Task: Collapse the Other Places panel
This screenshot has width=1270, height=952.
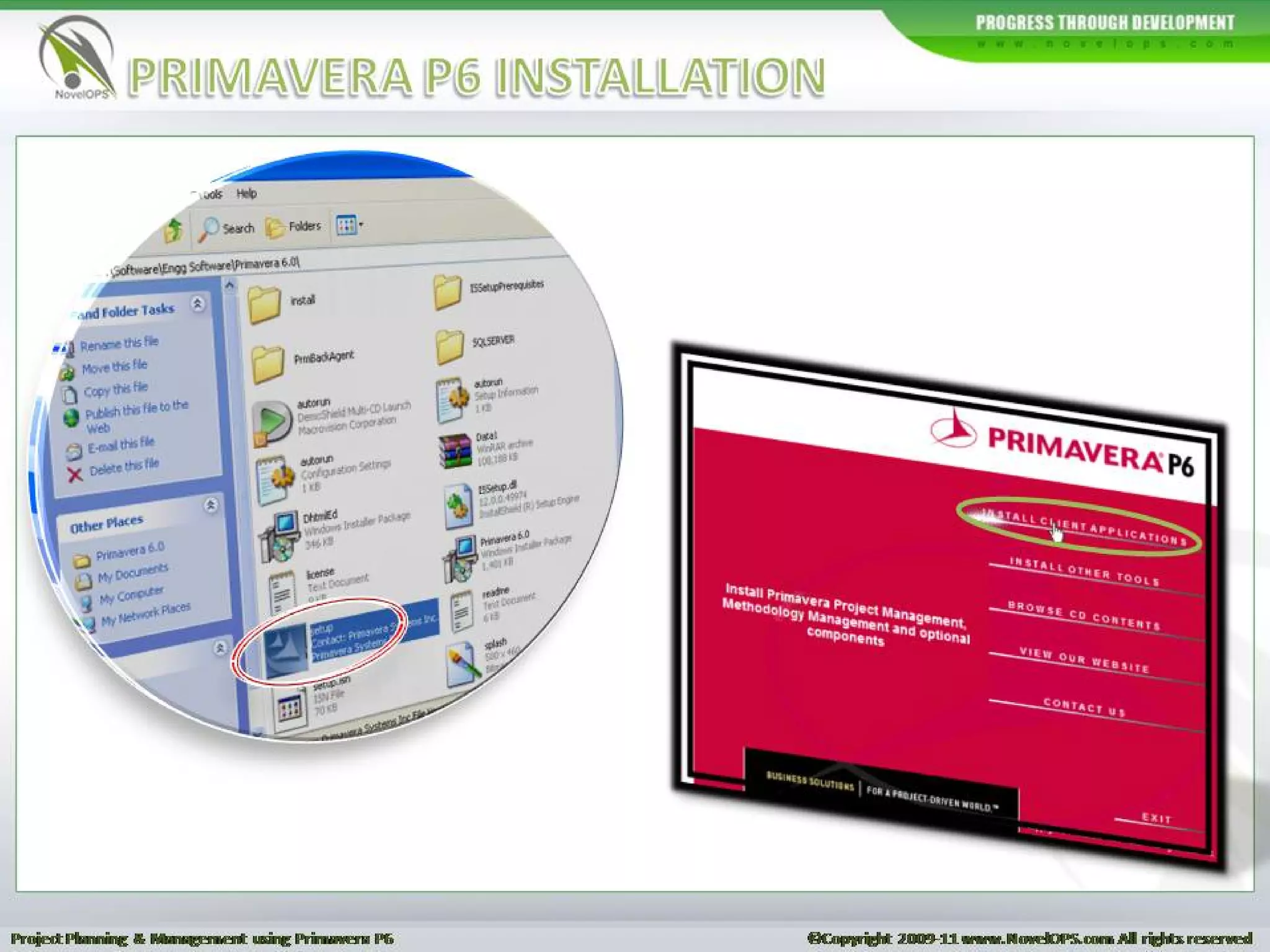Action: pyautogui.click(x=211, y=505)
